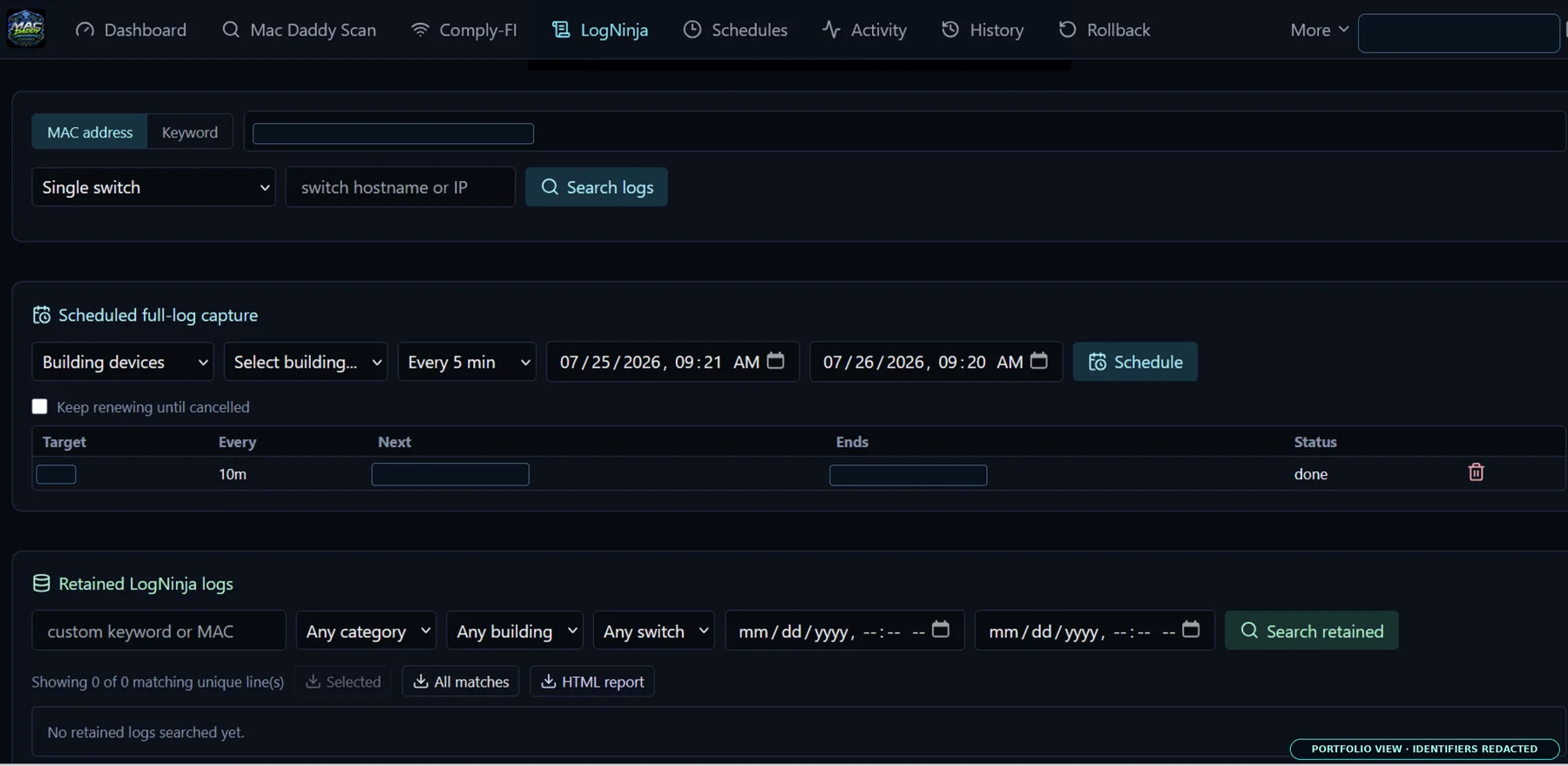Open the Any category filter dropdown
This screenshot has width=1568, height=766.
coord(366,631)
